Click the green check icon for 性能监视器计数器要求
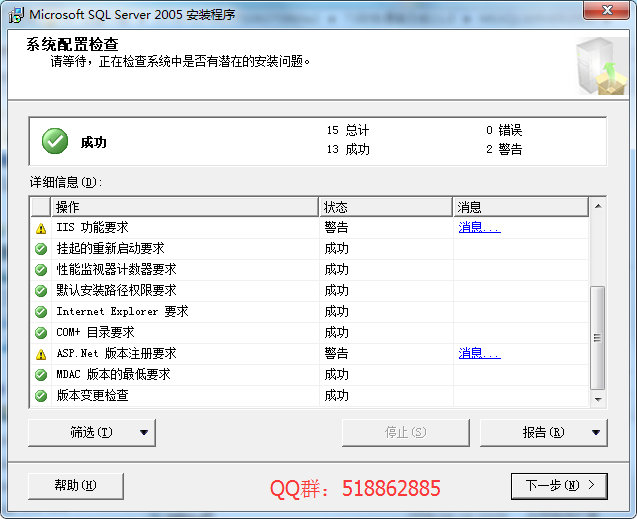 41,270
